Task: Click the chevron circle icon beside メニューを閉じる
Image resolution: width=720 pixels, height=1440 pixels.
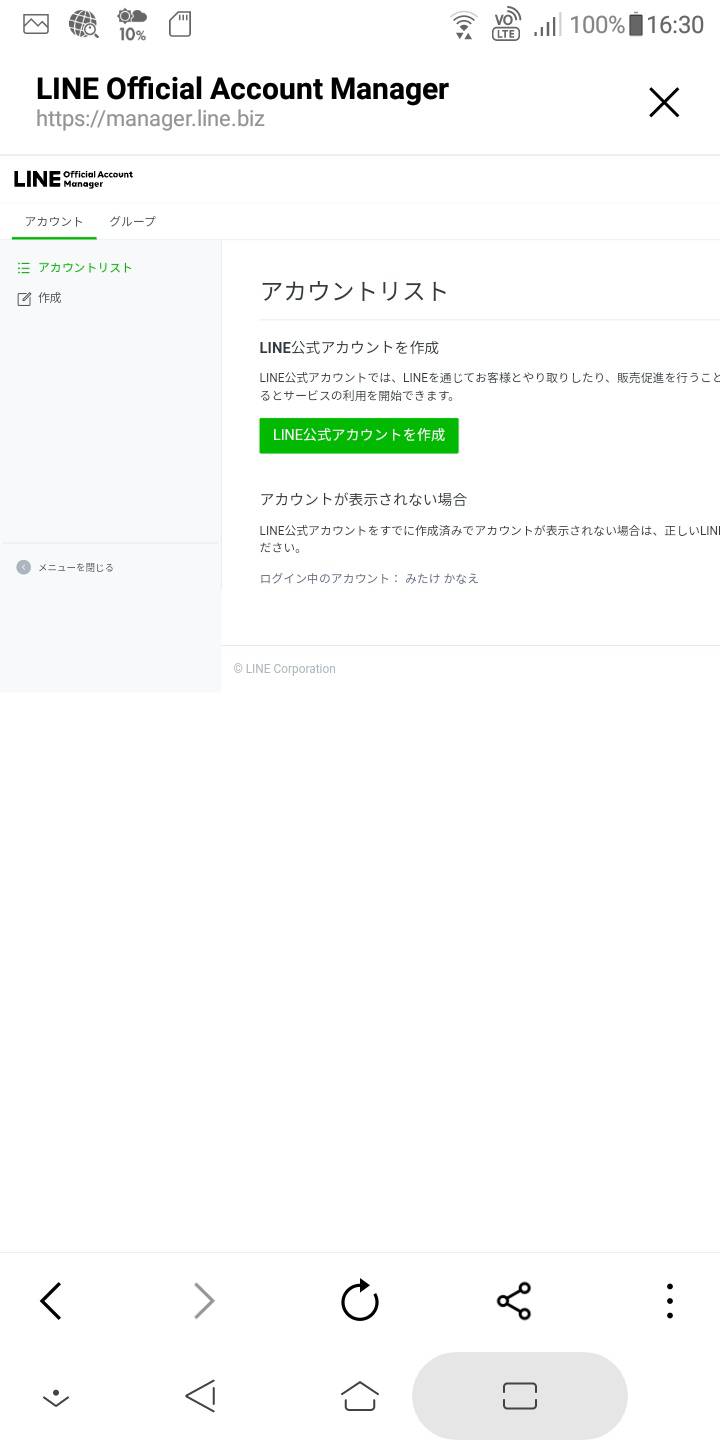Action: coord(24,567)
